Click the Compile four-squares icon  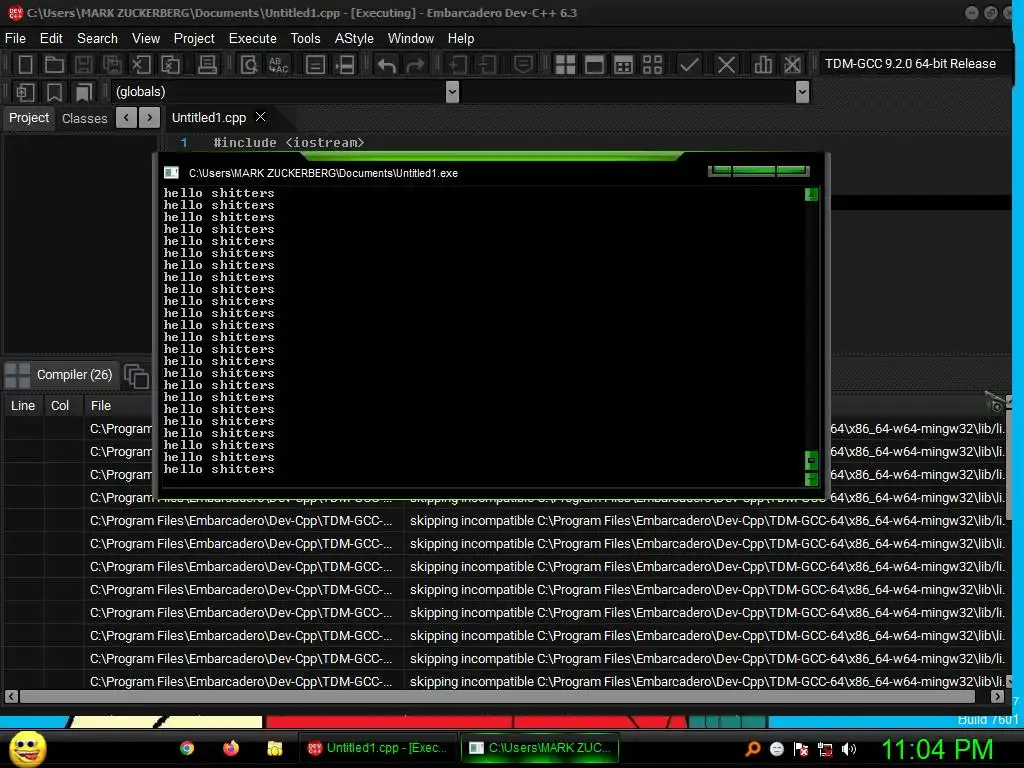565,64
